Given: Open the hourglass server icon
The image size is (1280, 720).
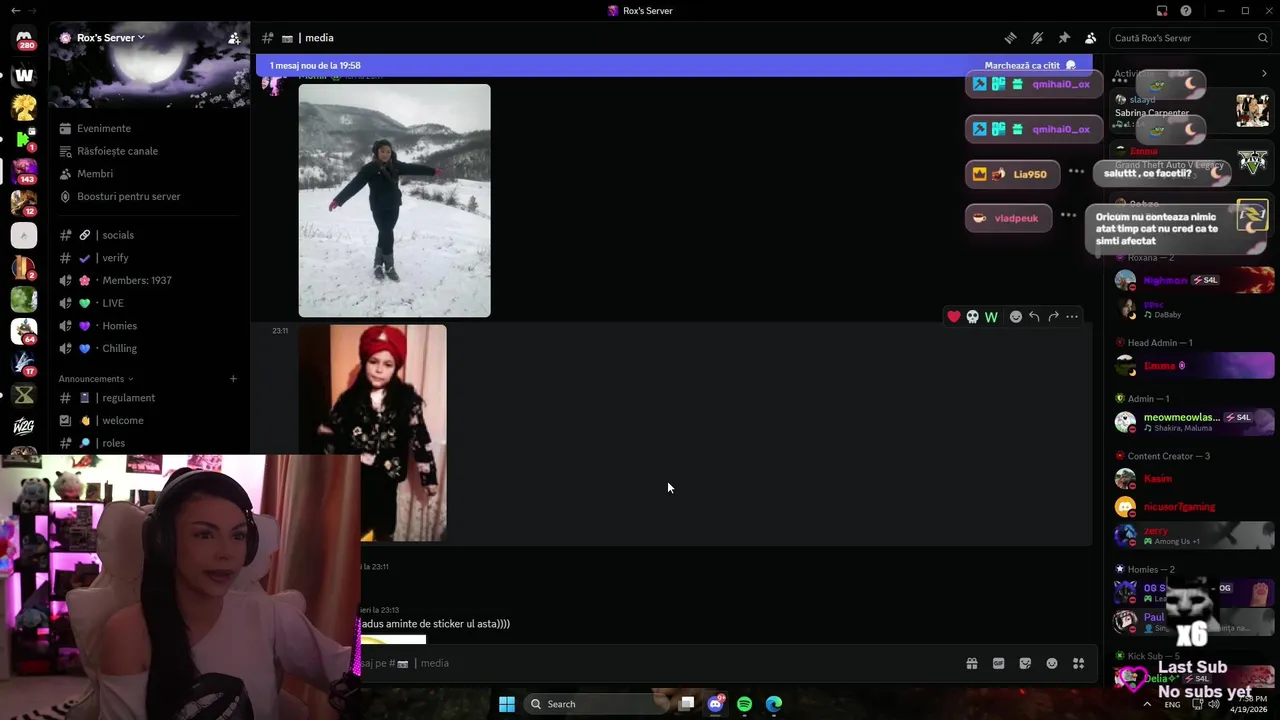Looking at the screenshot, I should tap(24, 395).
